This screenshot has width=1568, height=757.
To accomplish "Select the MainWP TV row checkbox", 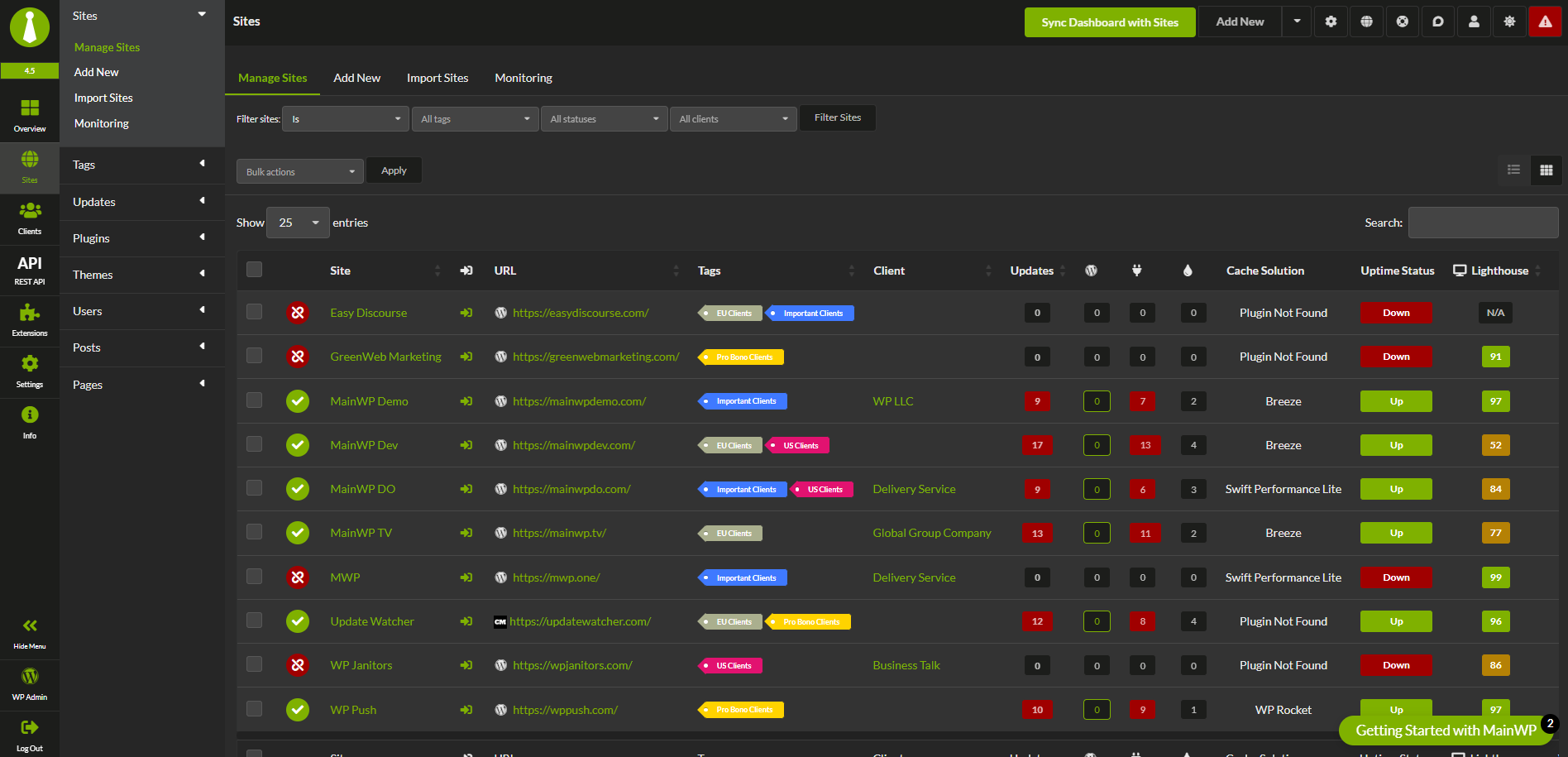I will click(255, 532).
